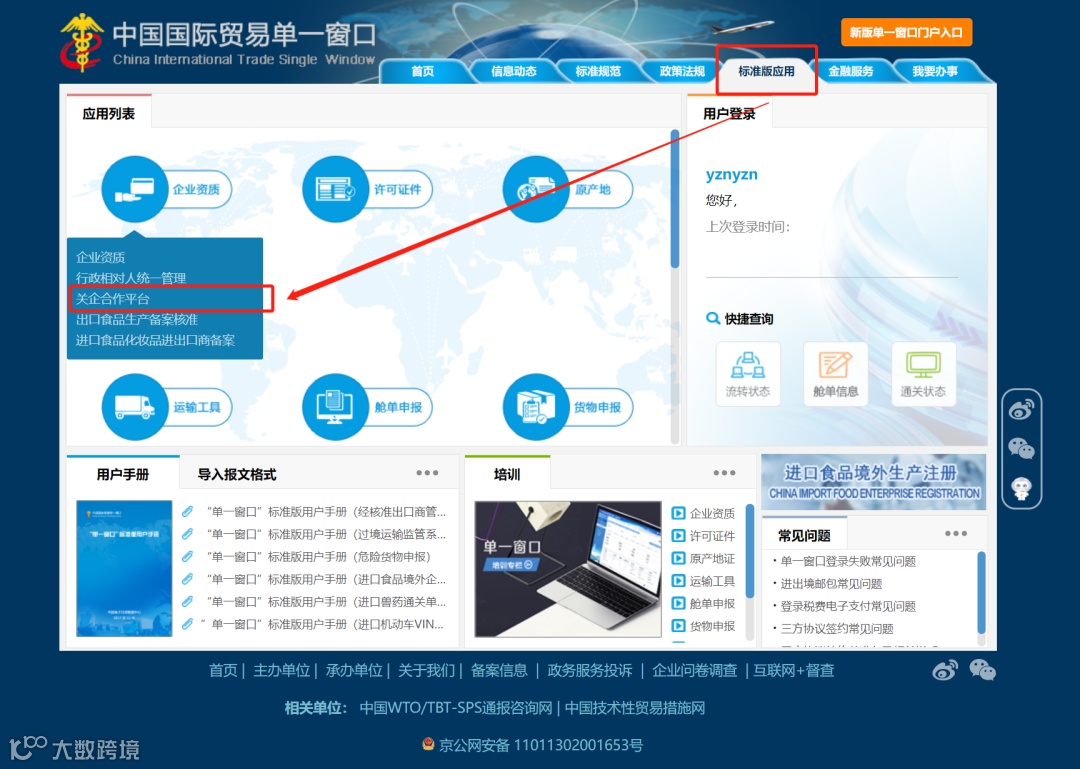This screenshot has height=769, width=1080.
Task: Switch to the 标准规范 navigation tab
Action: pos(598,71)
